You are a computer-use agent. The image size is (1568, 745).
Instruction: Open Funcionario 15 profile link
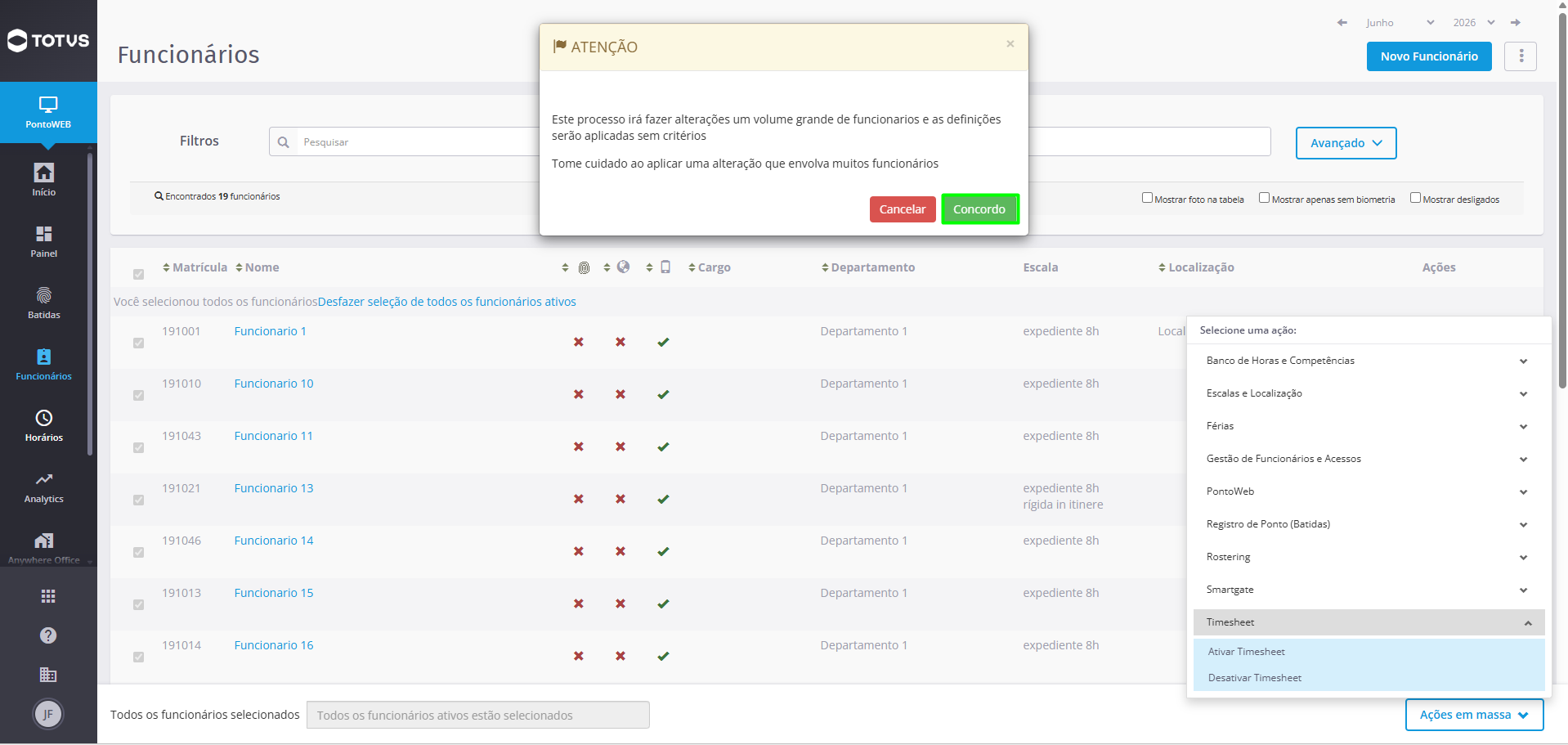274,593
